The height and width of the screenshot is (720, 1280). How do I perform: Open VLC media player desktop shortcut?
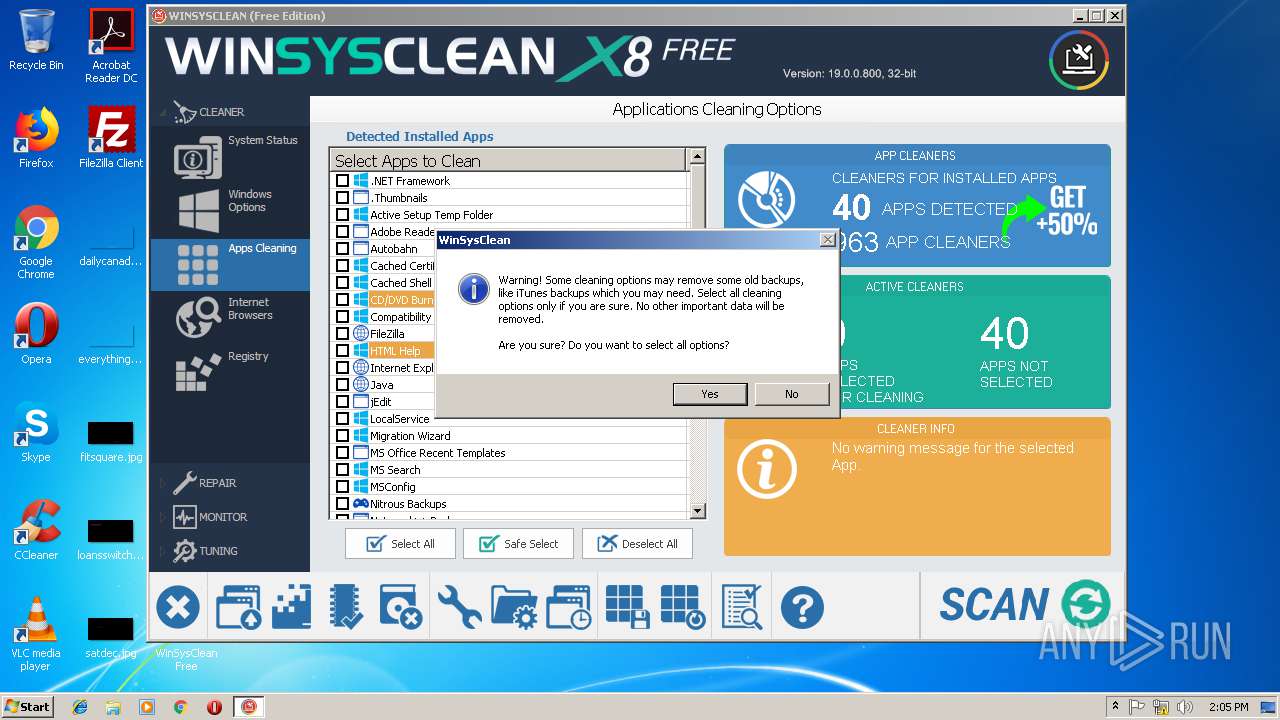36,634
